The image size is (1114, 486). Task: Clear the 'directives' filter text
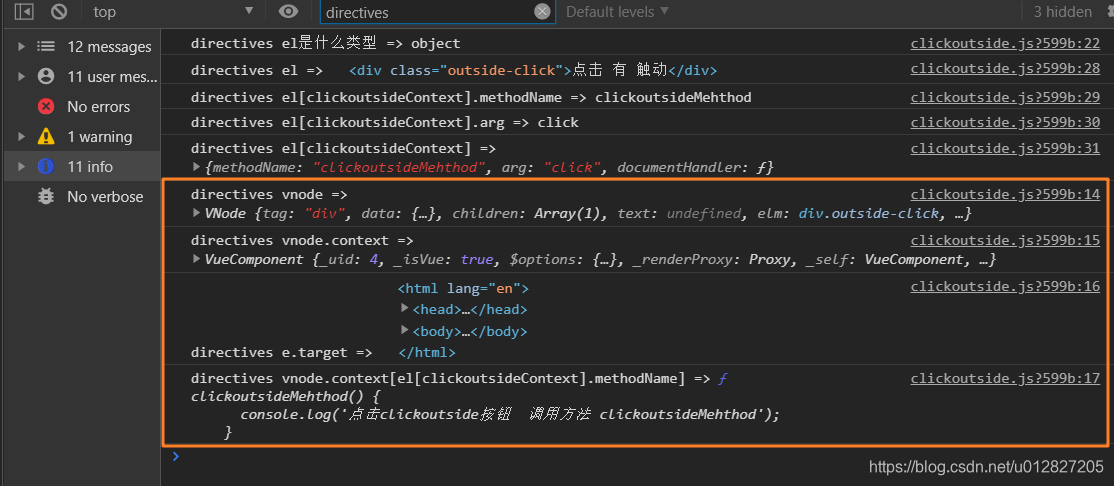[x=542, y=11]
